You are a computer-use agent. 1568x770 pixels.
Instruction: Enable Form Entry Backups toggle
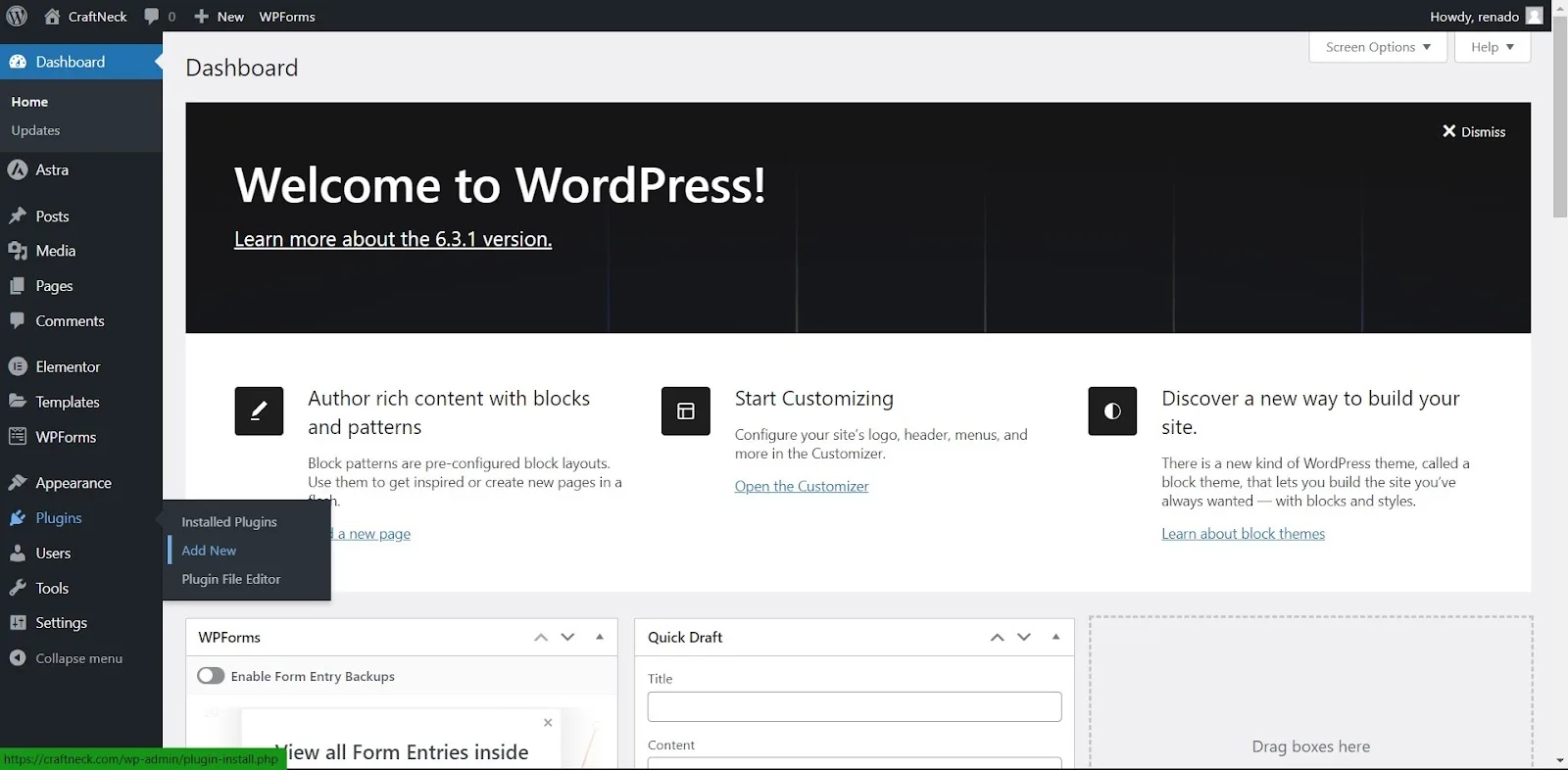pyautogui.click(x=211, y=676)
